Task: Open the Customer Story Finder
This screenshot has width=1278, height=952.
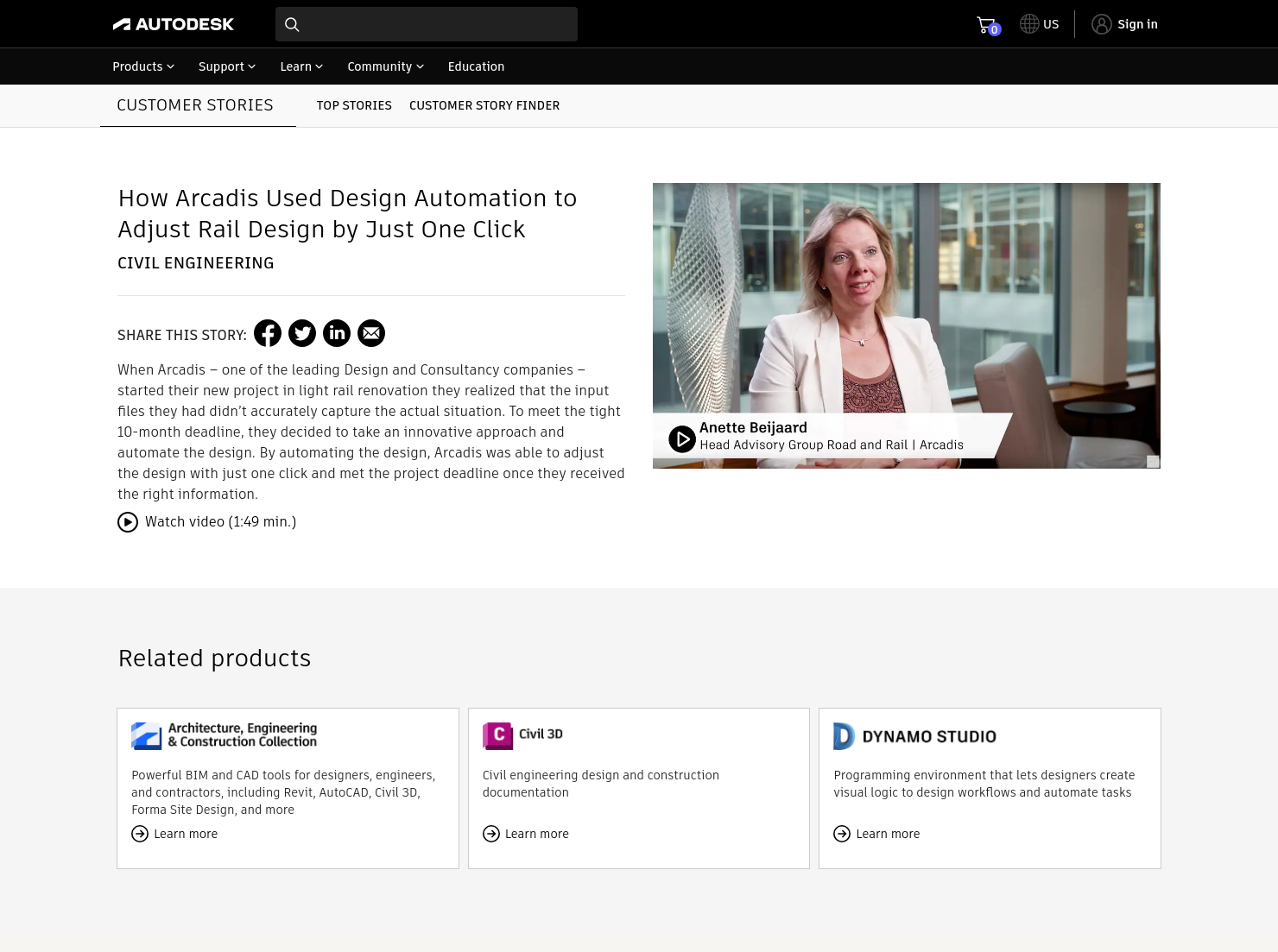Action: pos(484,105)
